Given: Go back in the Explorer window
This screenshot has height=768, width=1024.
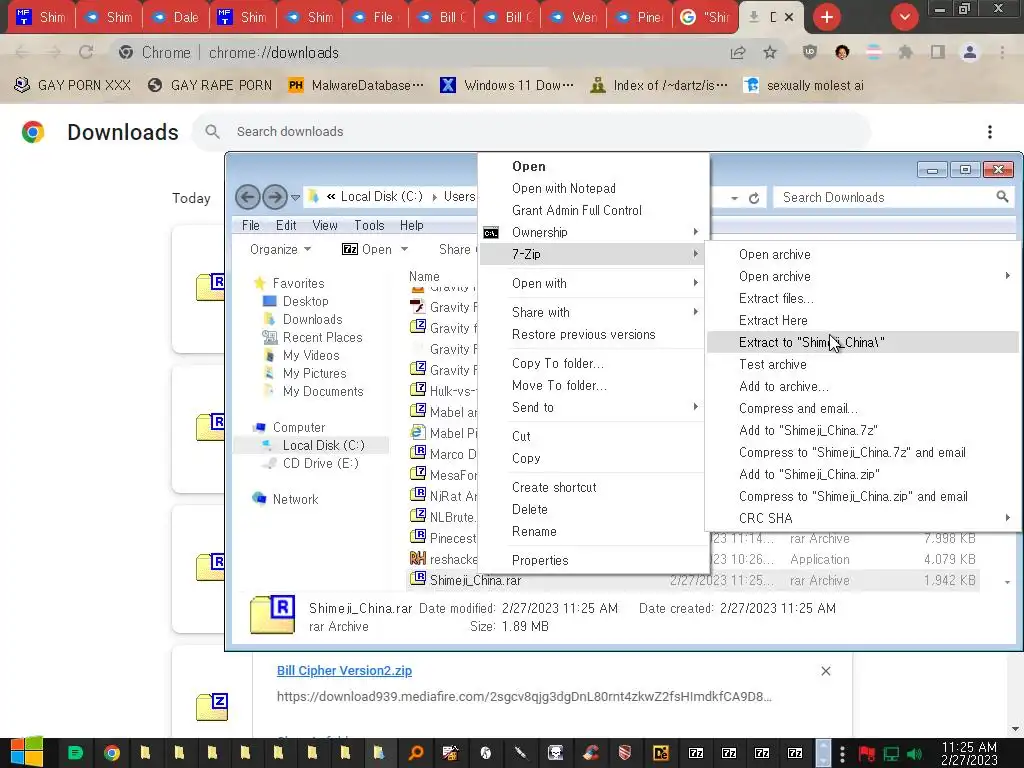Looking at the screenshot, I should (248, 197).
